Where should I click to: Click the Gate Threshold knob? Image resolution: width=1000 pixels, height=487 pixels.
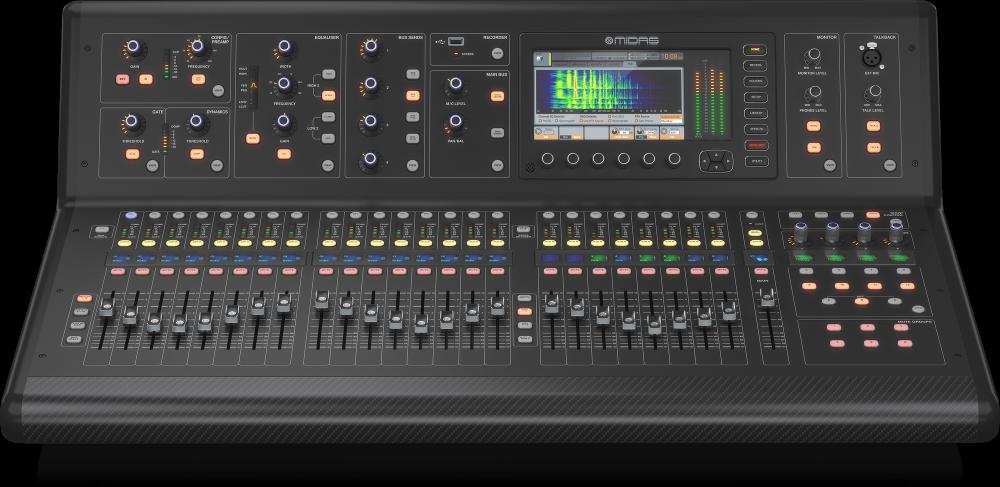point(130,122)
